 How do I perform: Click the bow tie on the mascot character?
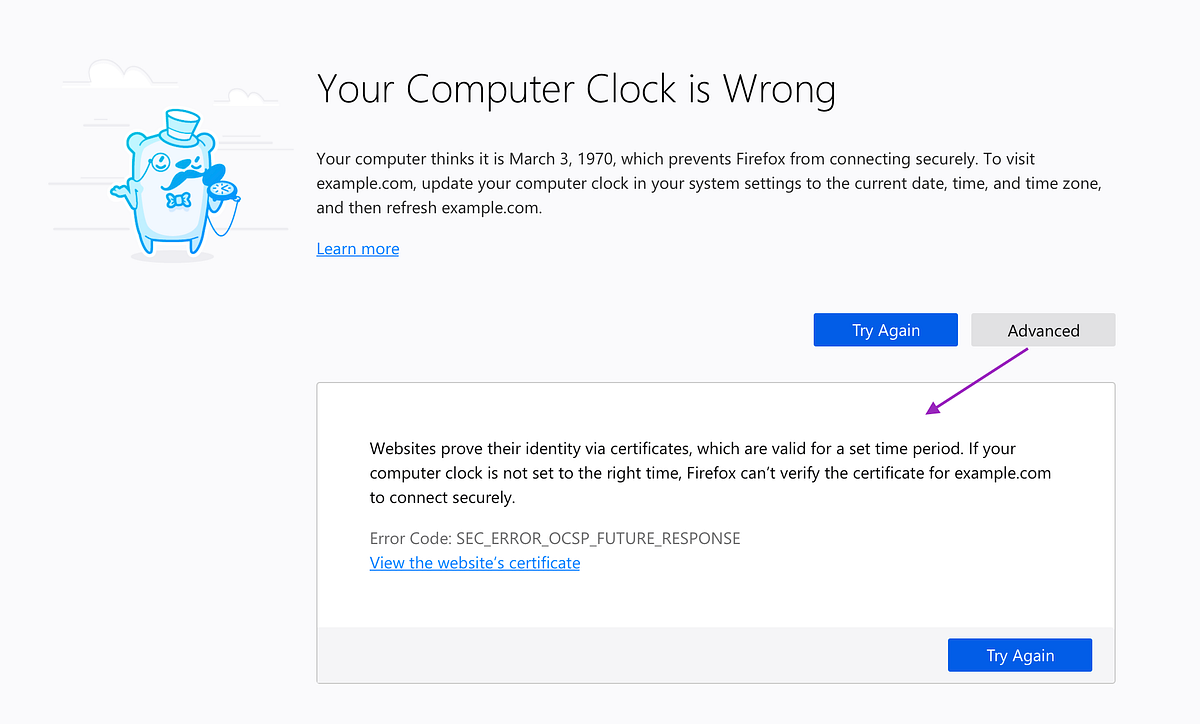point(178,200)
